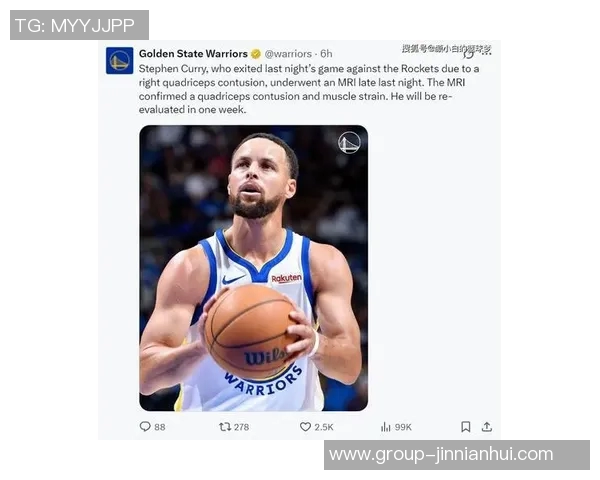Click the @warriors handle
Image resolution: width=600 pixels, height=480 pixels.
[288, 54]
